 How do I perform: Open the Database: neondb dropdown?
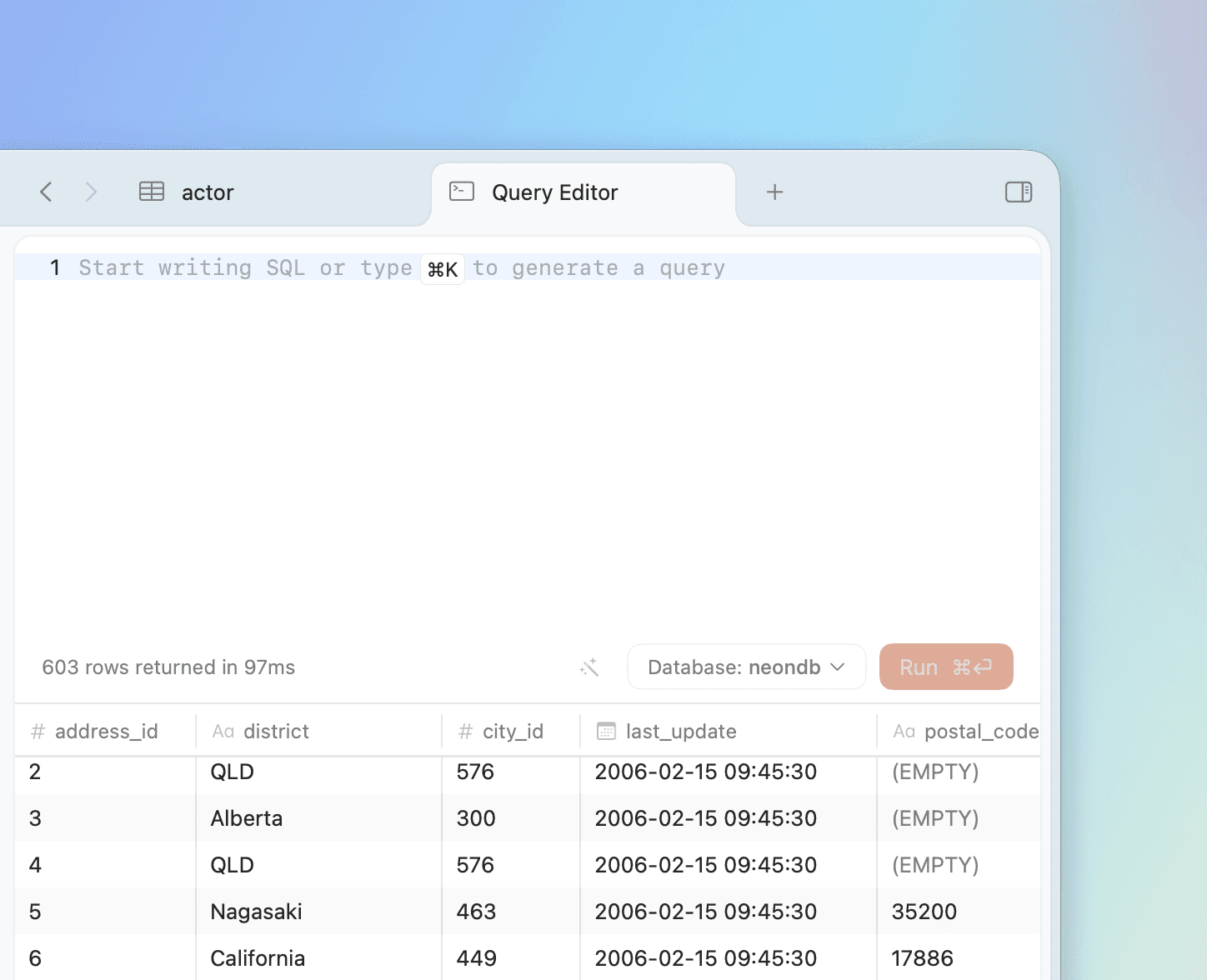(746, 667)
